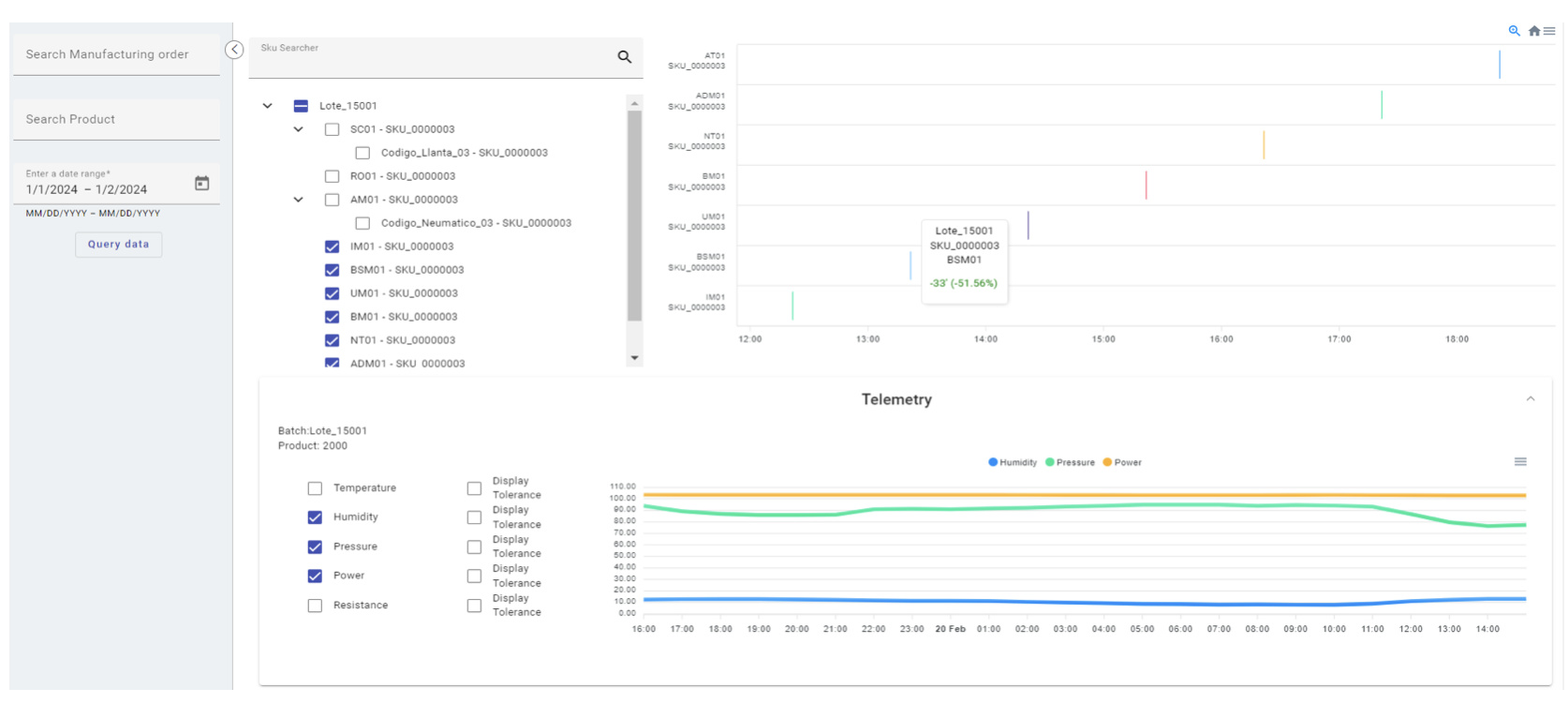Open the telemetry chart menu icon

[x=1520, y=461]
